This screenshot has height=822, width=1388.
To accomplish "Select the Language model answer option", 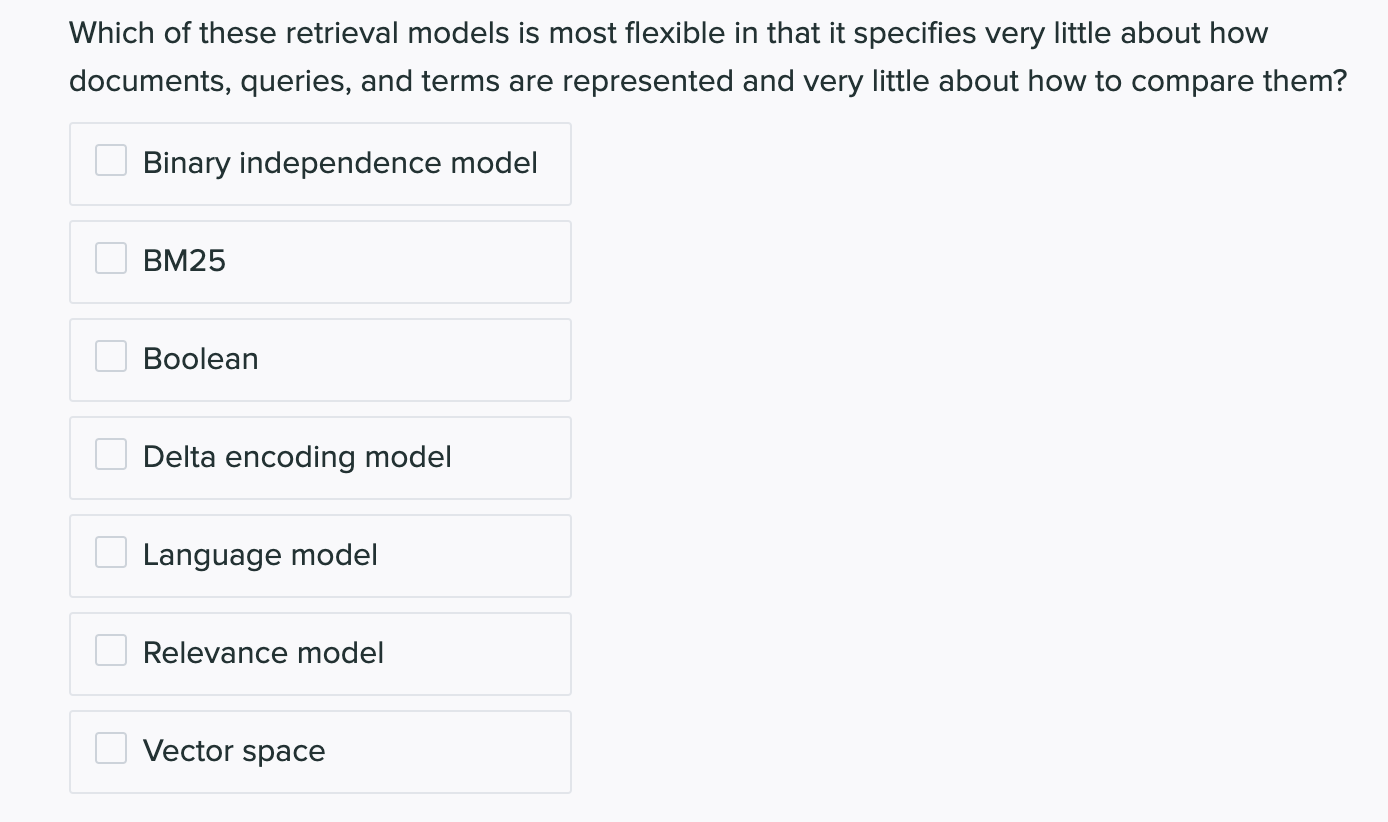I will pos(320,555).
